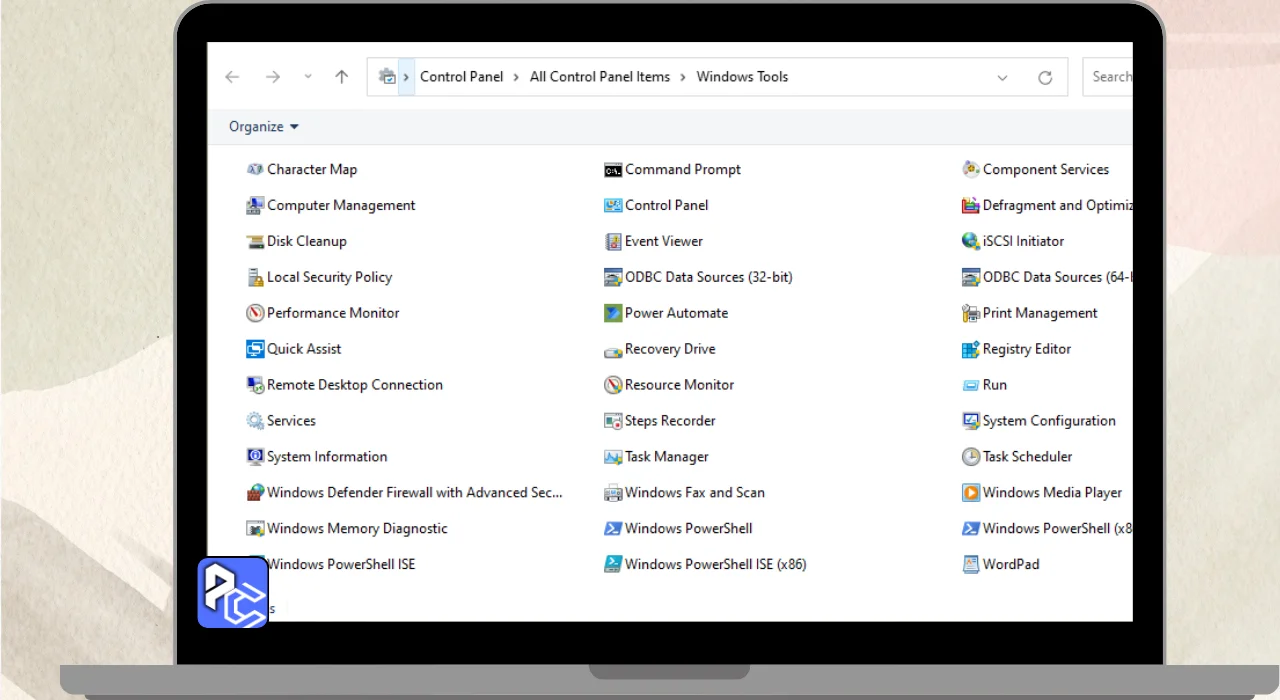Open the address bar history dropdown
The image size is (1280, 700).
coord(1002,77)
